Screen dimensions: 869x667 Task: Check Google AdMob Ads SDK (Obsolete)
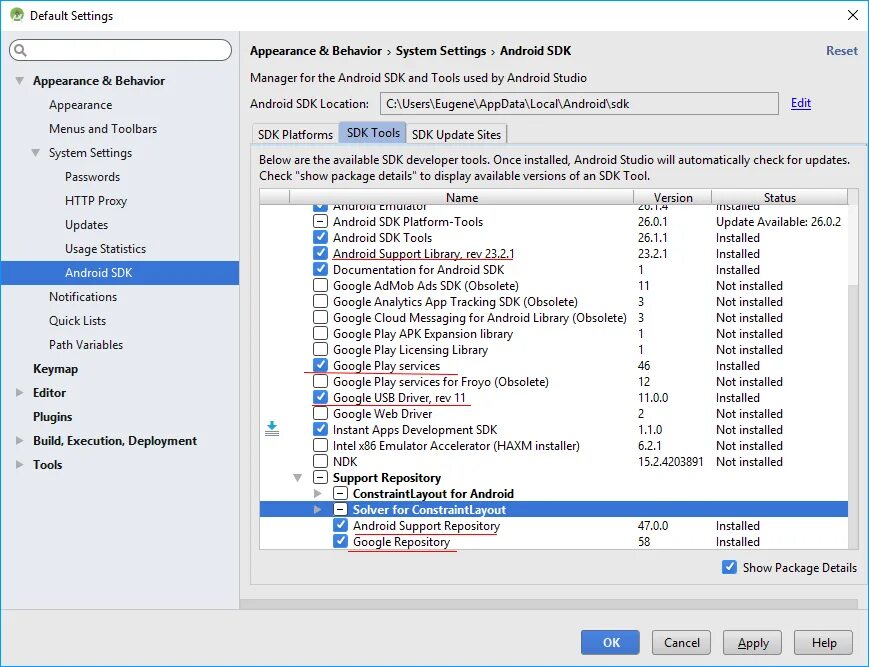point(320,286)
